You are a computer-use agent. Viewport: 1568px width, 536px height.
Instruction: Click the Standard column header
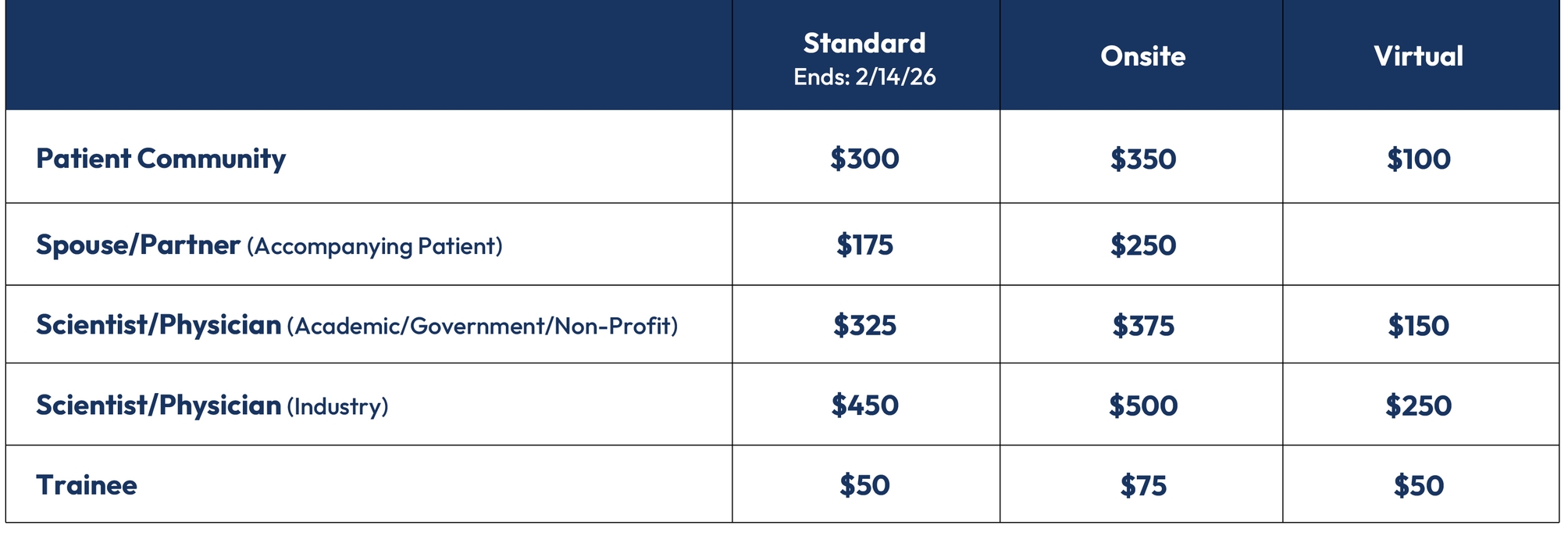[864, 43]
